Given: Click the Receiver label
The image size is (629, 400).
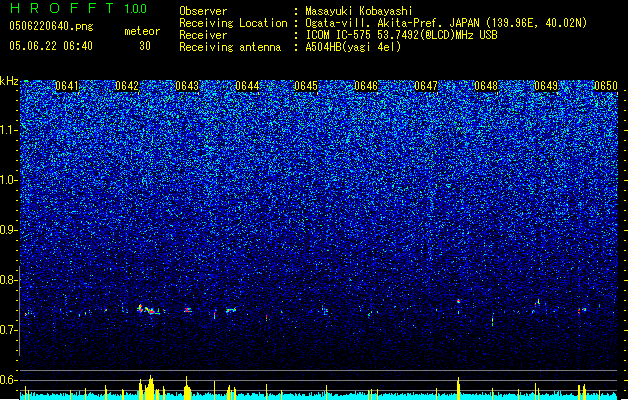Looking at the screenshot, I should pyautogui.click(x=203, y=35).
